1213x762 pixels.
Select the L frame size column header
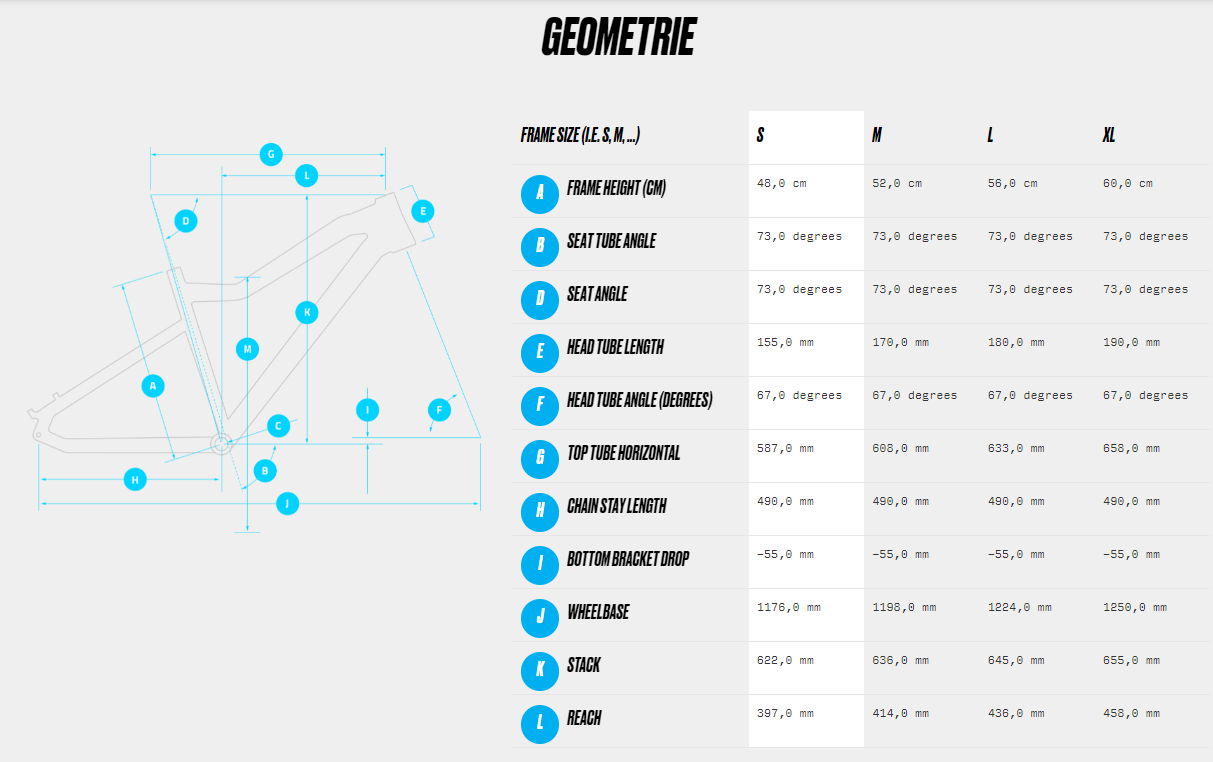[991, 135]
